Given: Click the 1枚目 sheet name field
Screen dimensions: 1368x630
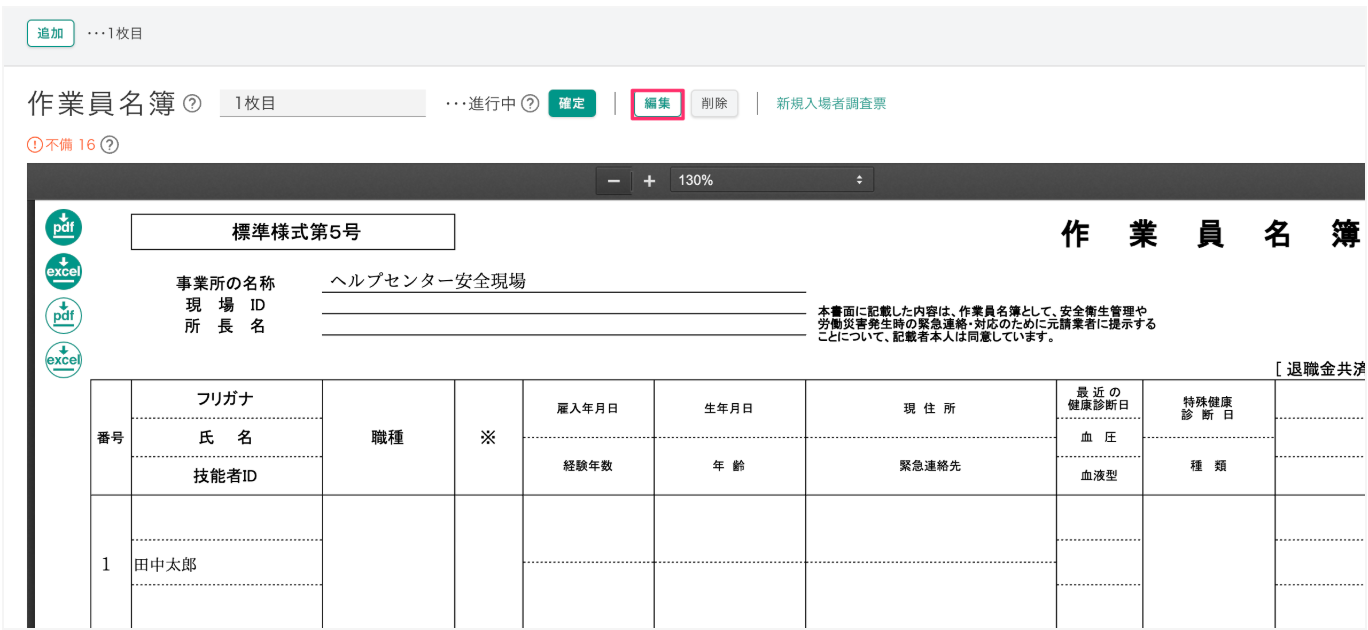Looking at the screenshot, I should [x=322, y=103].
